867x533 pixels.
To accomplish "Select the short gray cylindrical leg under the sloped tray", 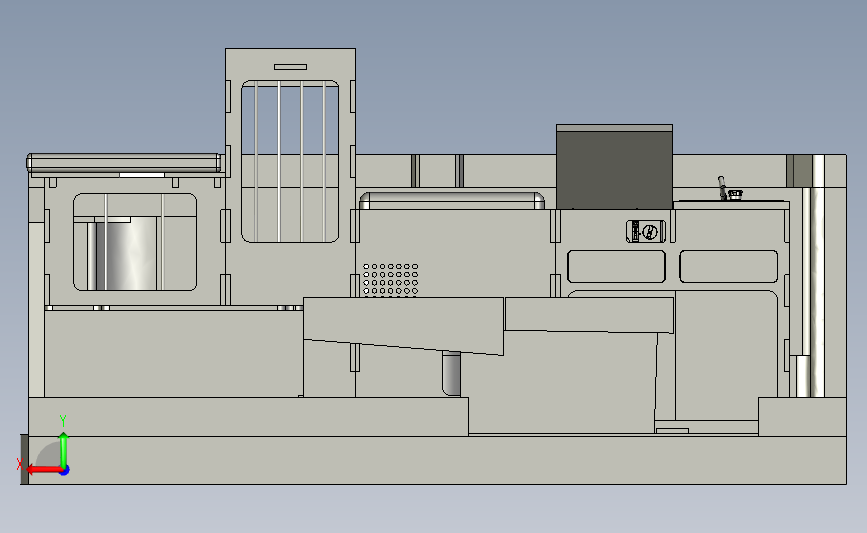I will [452, 374].
